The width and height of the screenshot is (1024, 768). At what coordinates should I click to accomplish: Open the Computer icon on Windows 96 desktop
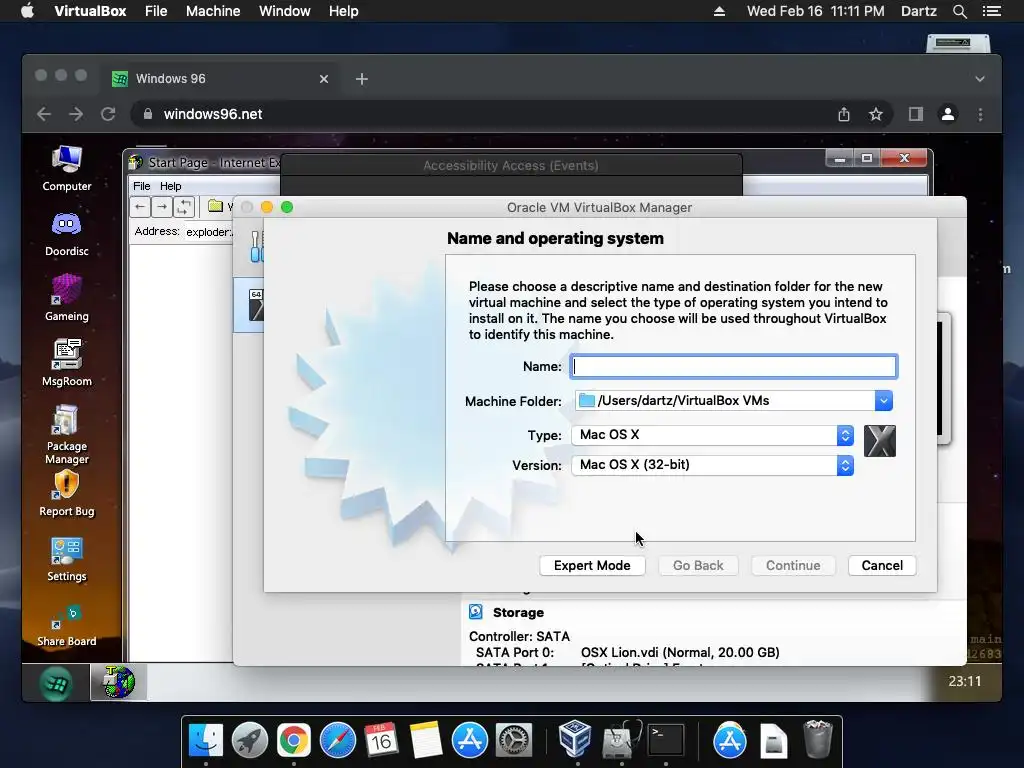(67, 168)
